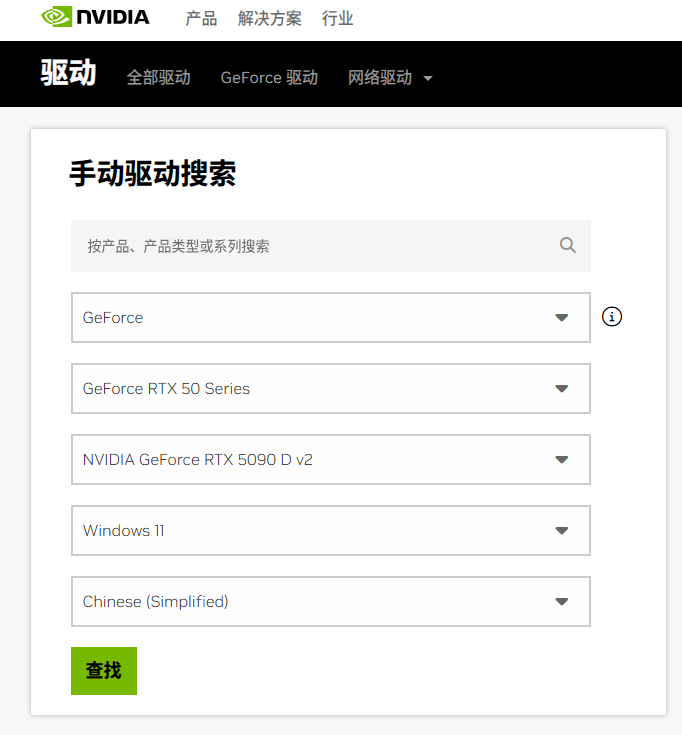Click the 驱动 heading link
682x735 pixels.
click(x=68, y=73)
